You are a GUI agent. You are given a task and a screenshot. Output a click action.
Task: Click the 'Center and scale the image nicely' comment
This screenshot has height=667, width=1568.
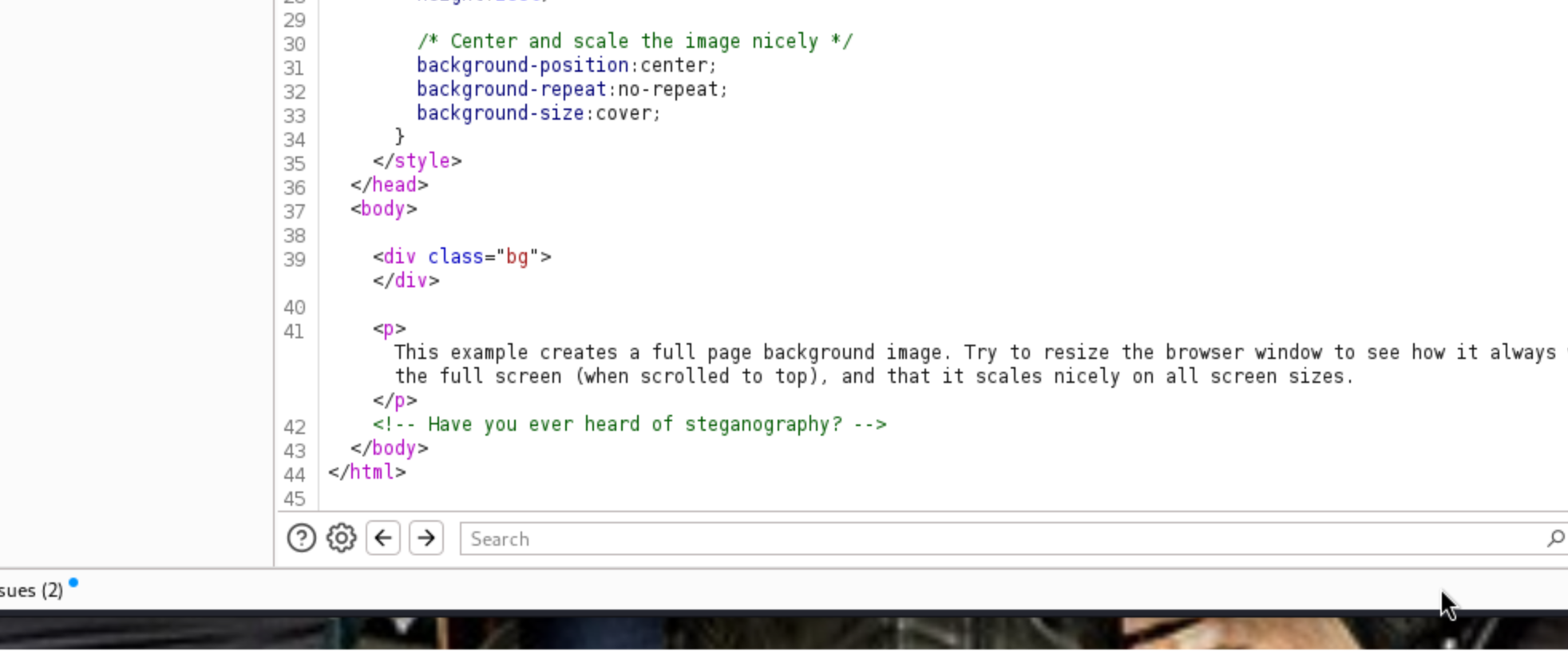635,41
